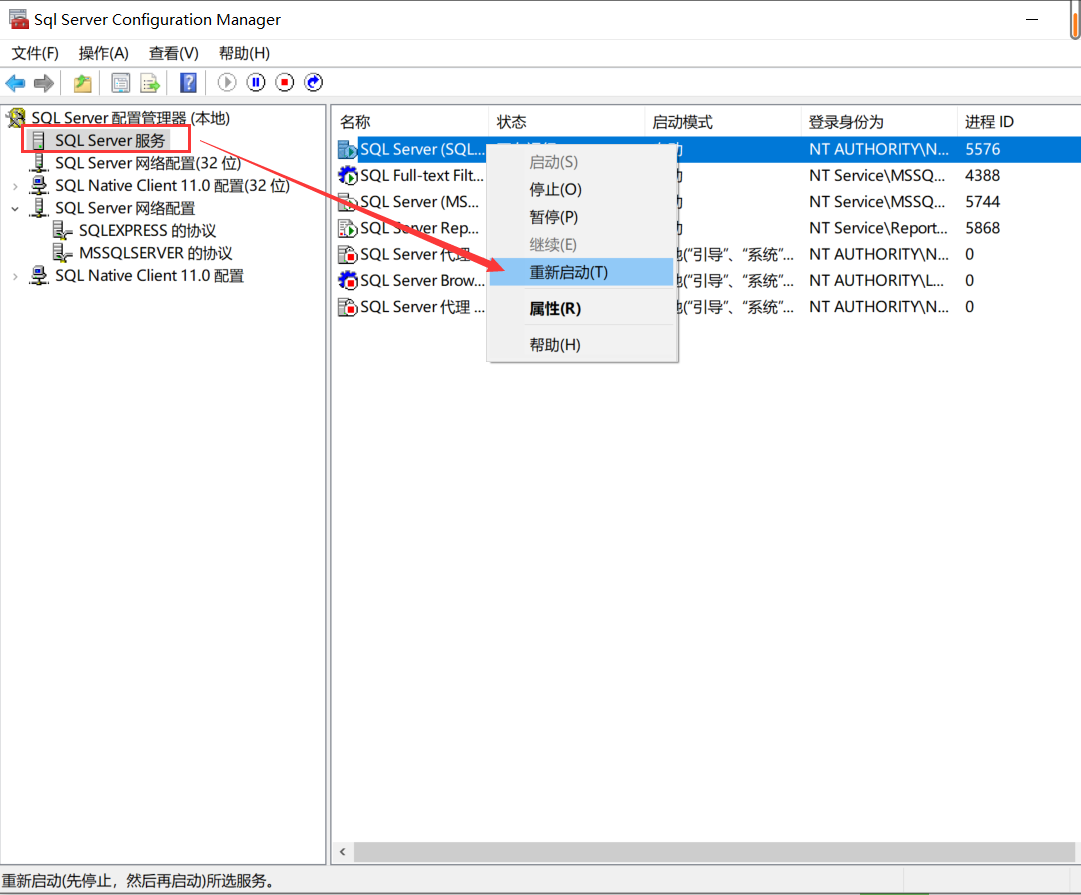Select the SQL Server Brow... row name

pos(422,280)
